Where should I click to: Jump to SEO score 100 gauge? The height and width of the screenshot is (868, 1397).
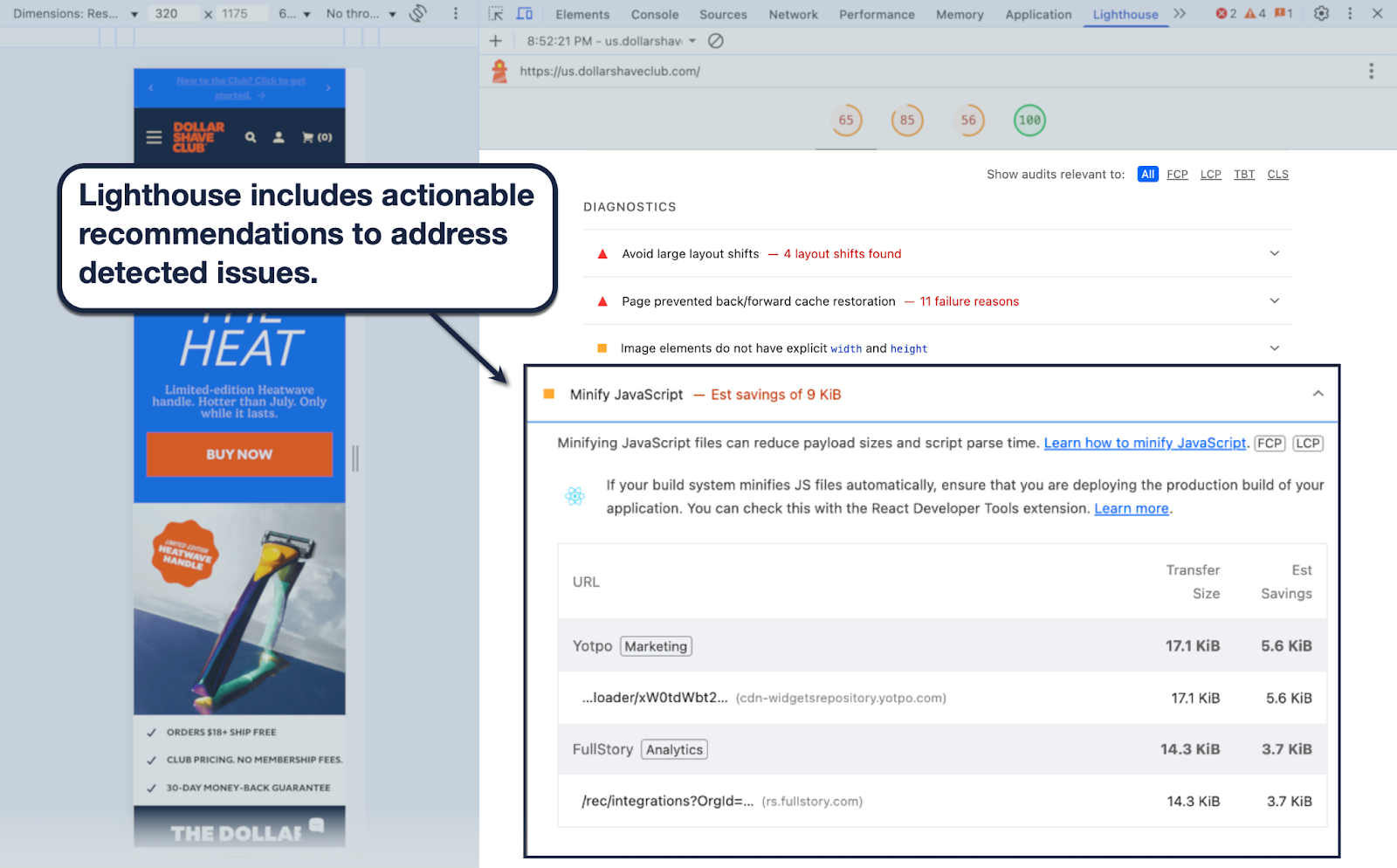coord(1029,121)
